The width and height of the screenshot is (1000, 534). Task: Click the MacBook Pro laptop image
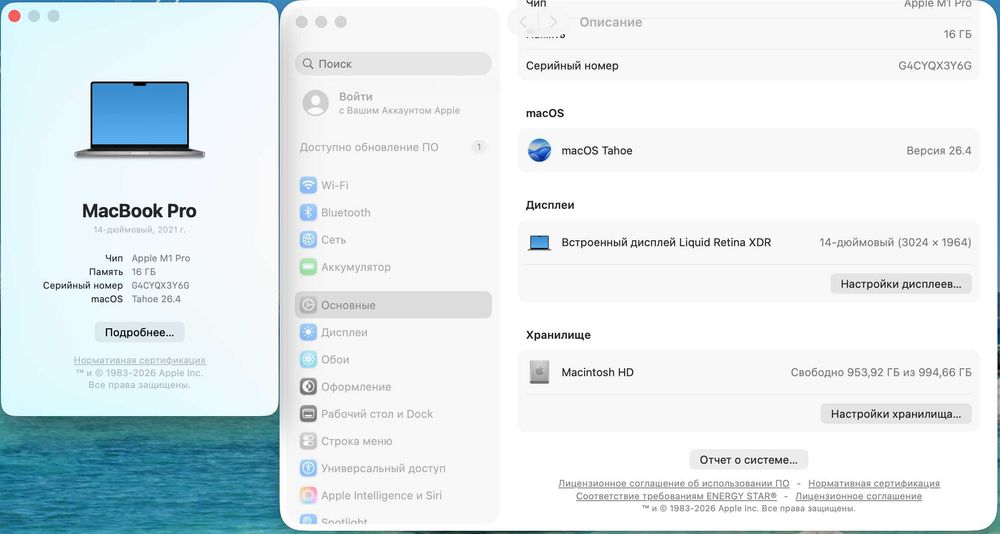(x=140, y=119)
